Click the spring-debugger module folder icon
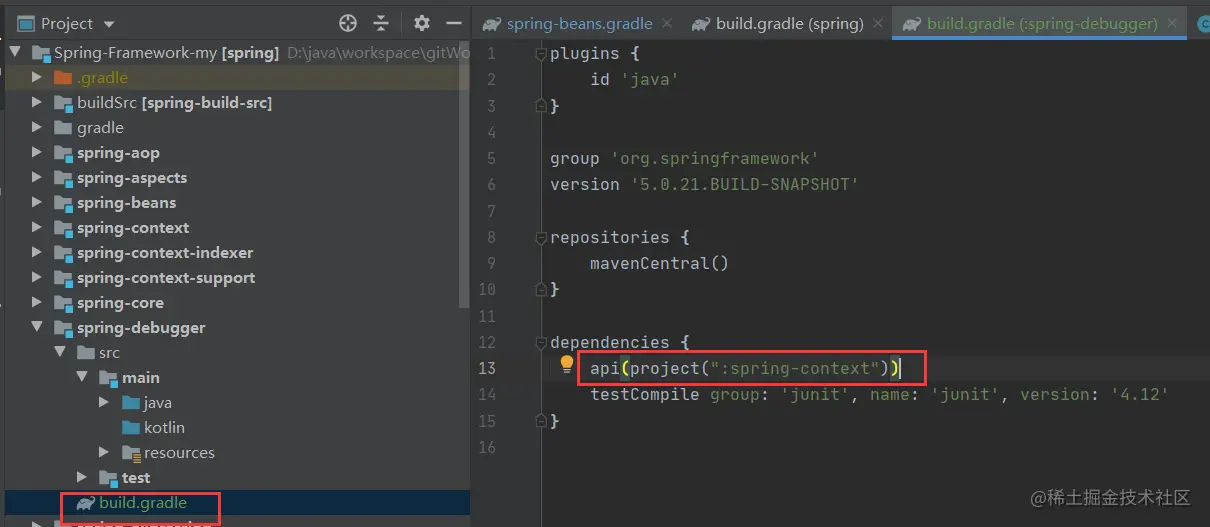 coord(63,327)
